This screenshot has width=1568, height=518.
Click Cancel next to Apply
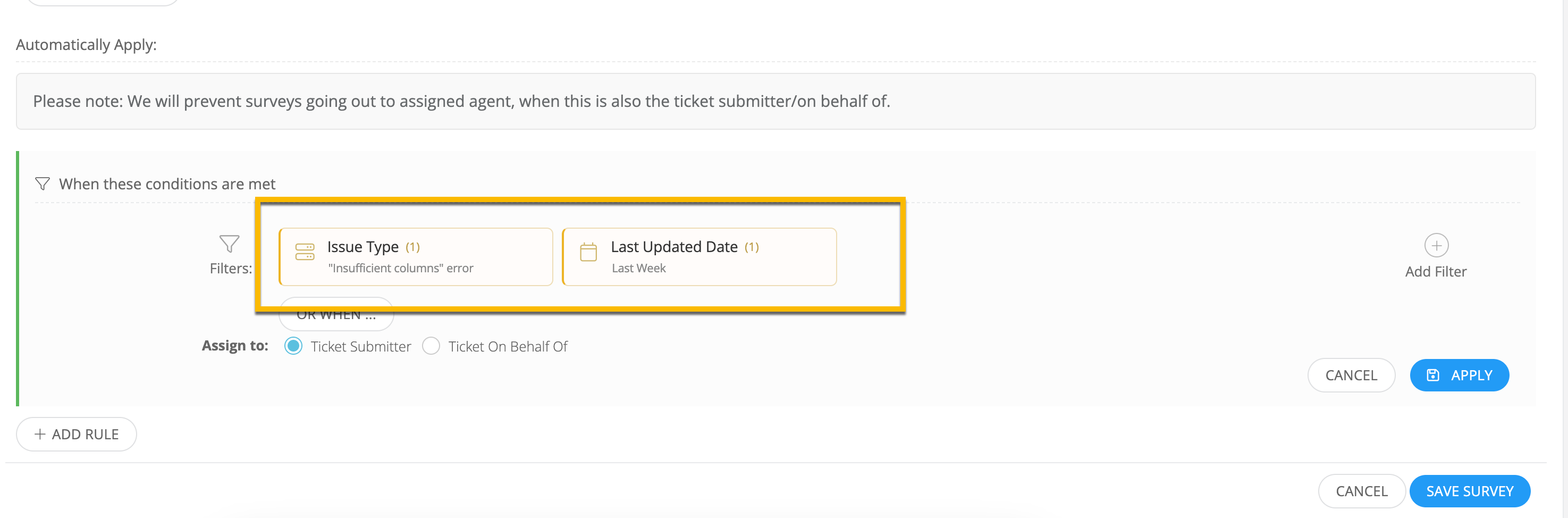pyautogui.click(x=1351, y=375)
